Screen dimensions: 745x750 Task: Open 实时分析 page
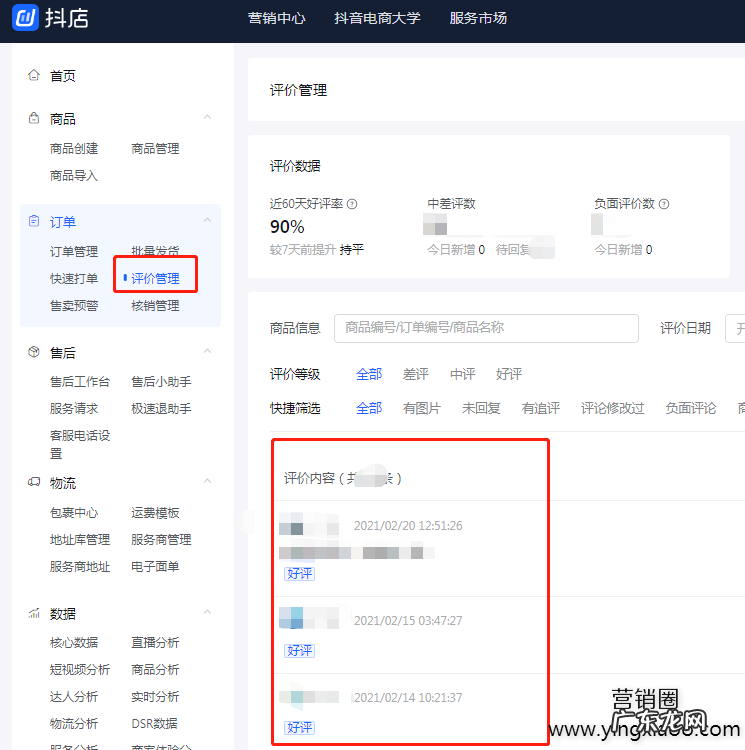point(155,696)
